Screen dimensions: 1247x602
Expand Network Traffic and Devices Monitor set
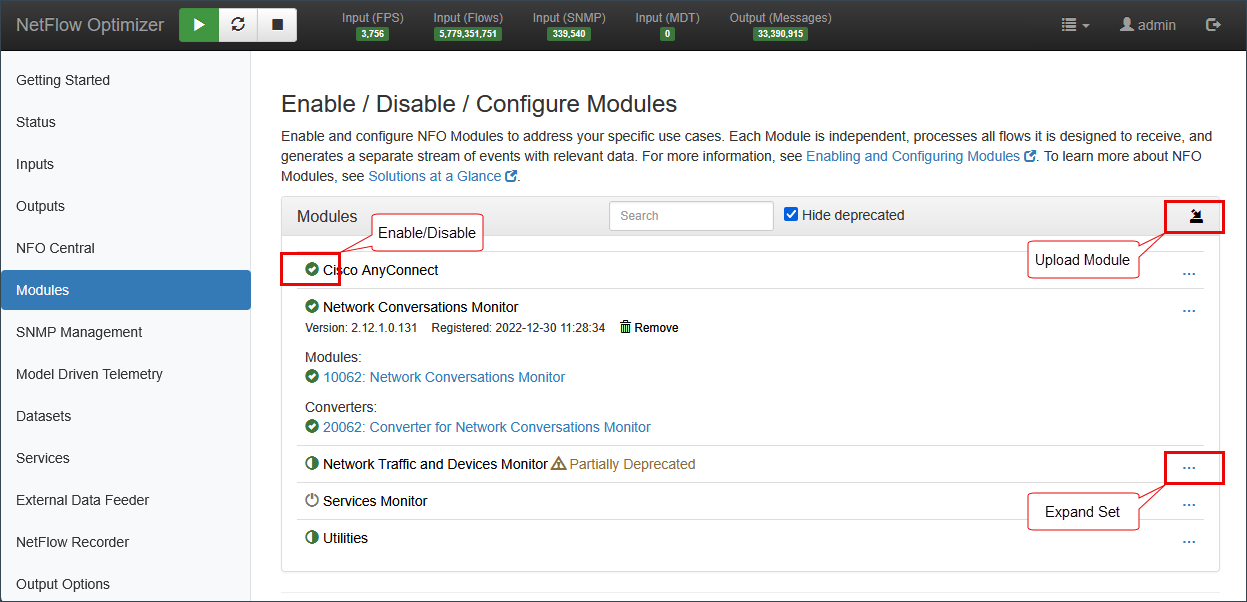1189,467
